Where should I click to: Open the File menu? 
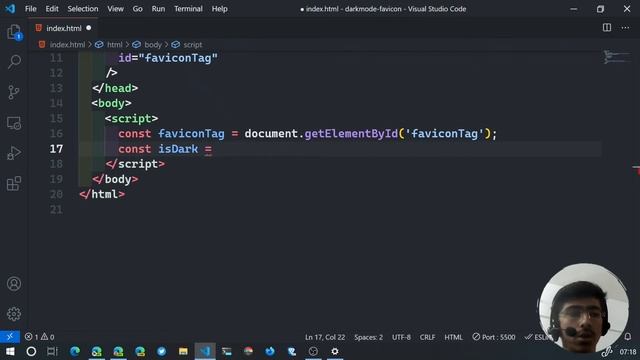(31, 9)
